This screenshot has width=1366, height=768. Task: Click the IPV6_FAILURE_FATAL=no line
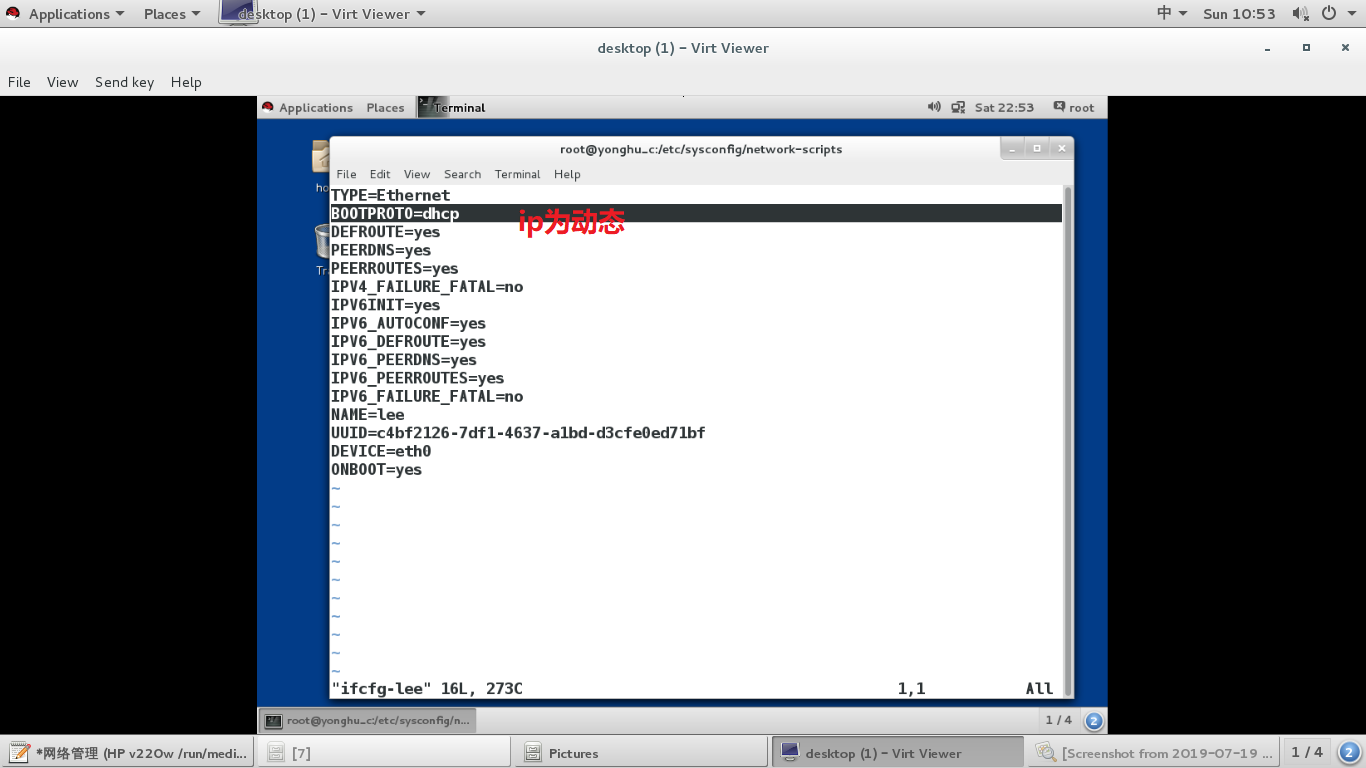click(427, 396)
